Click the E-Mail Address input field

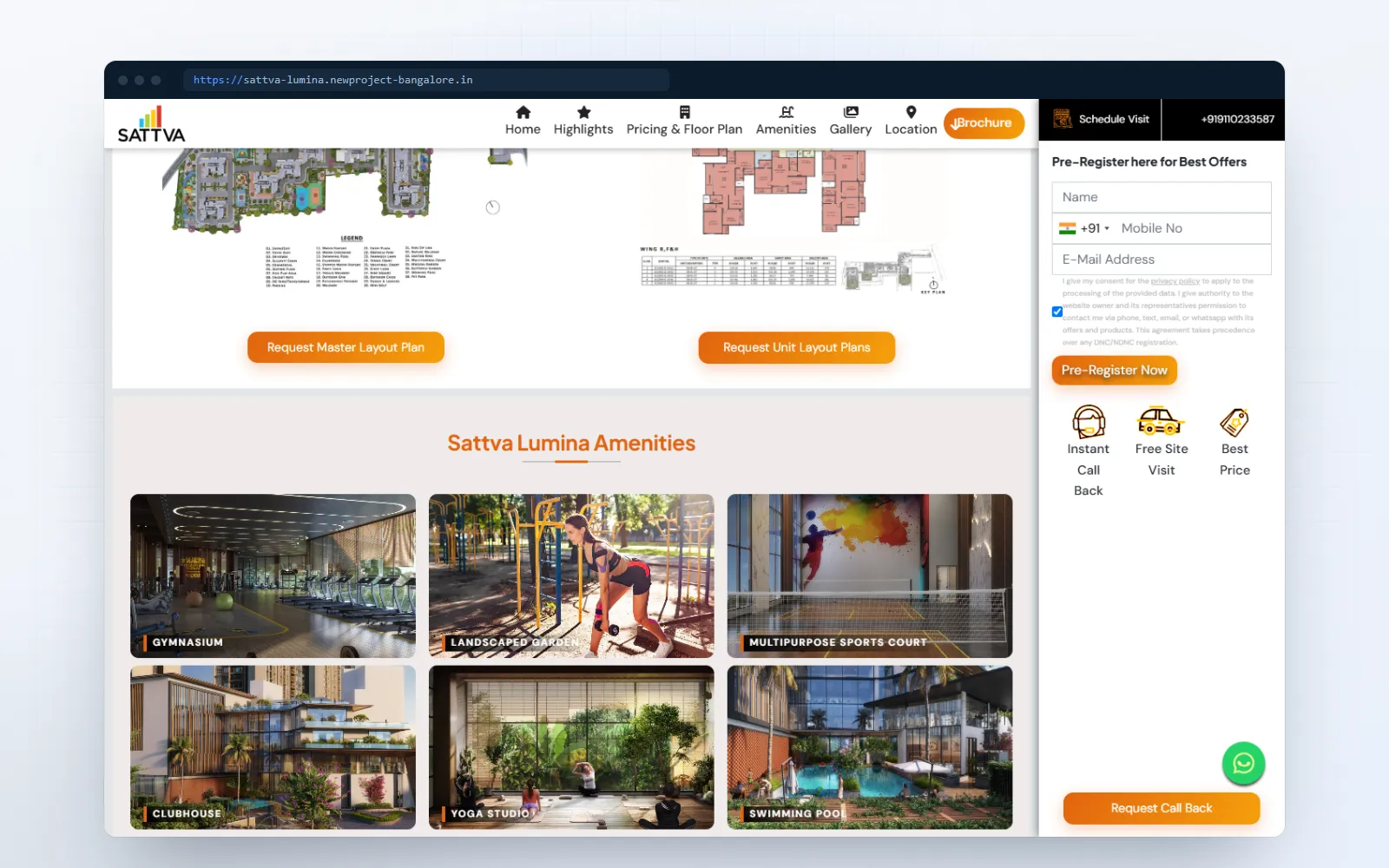[x=1161, y=260]
